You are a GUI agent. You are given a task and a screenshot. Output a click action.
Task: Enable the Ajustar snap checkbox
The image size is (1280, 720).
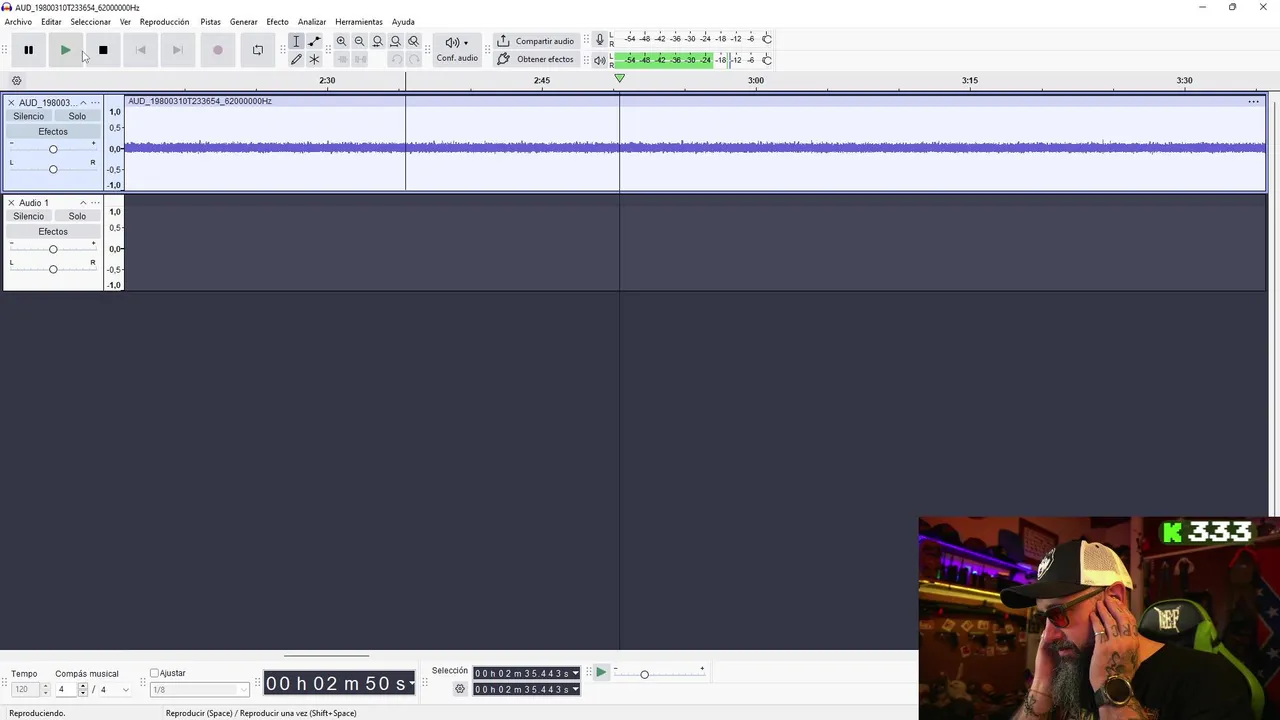[x=154, y=673]
